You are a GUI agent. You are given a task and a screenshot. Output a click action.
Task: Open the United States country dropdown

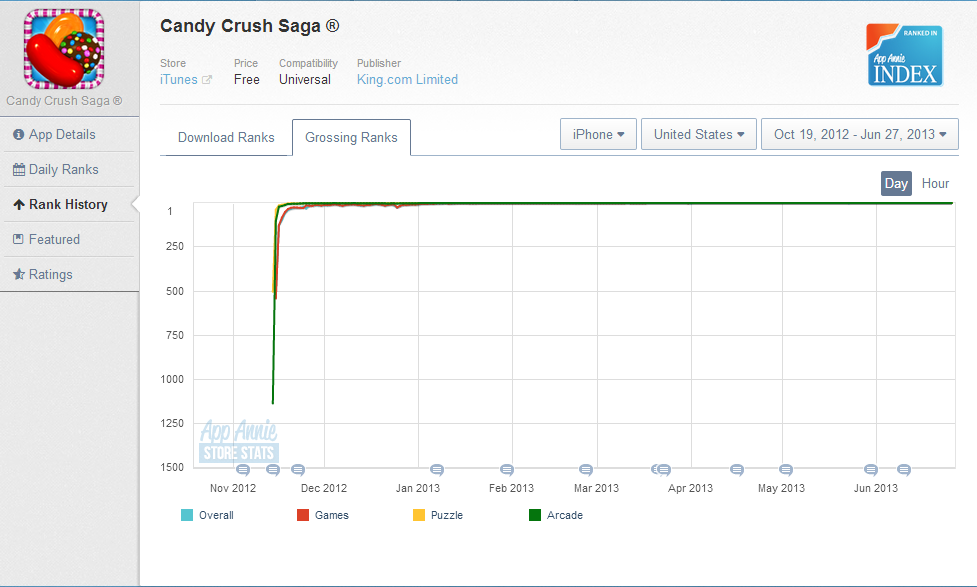pos(698,134)
